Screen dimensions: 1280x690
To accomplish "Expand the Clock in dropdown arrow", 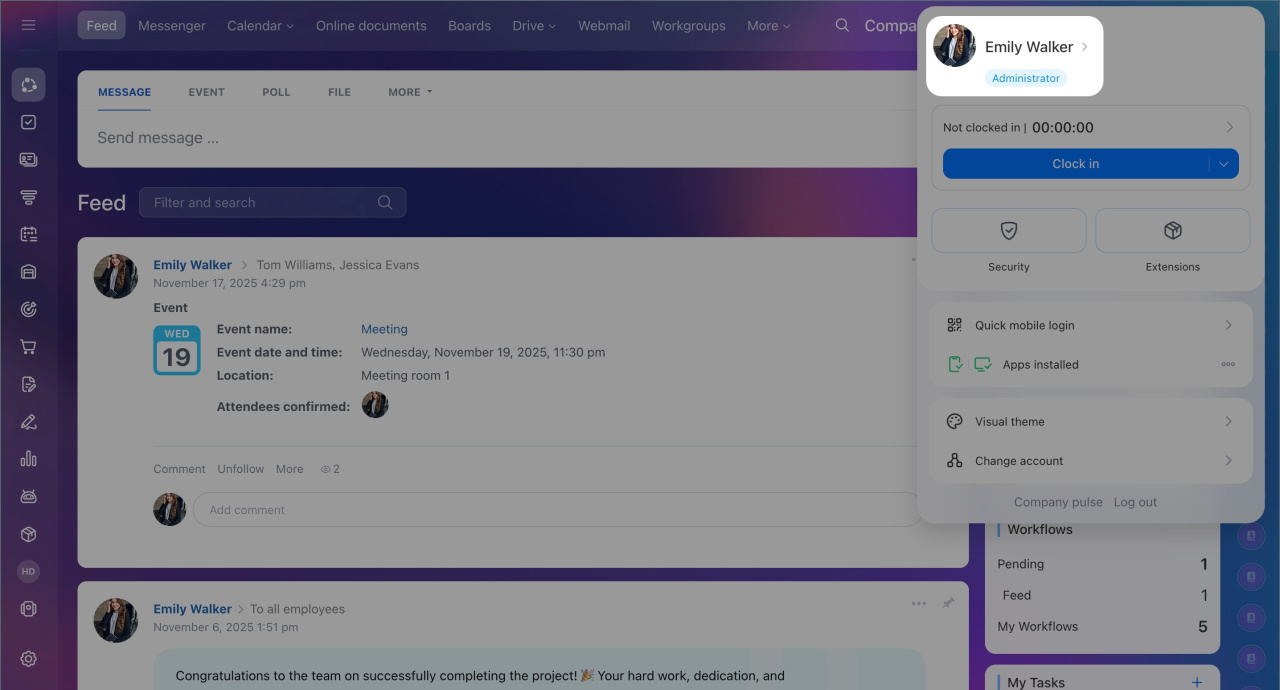I will pos(1224,164).
